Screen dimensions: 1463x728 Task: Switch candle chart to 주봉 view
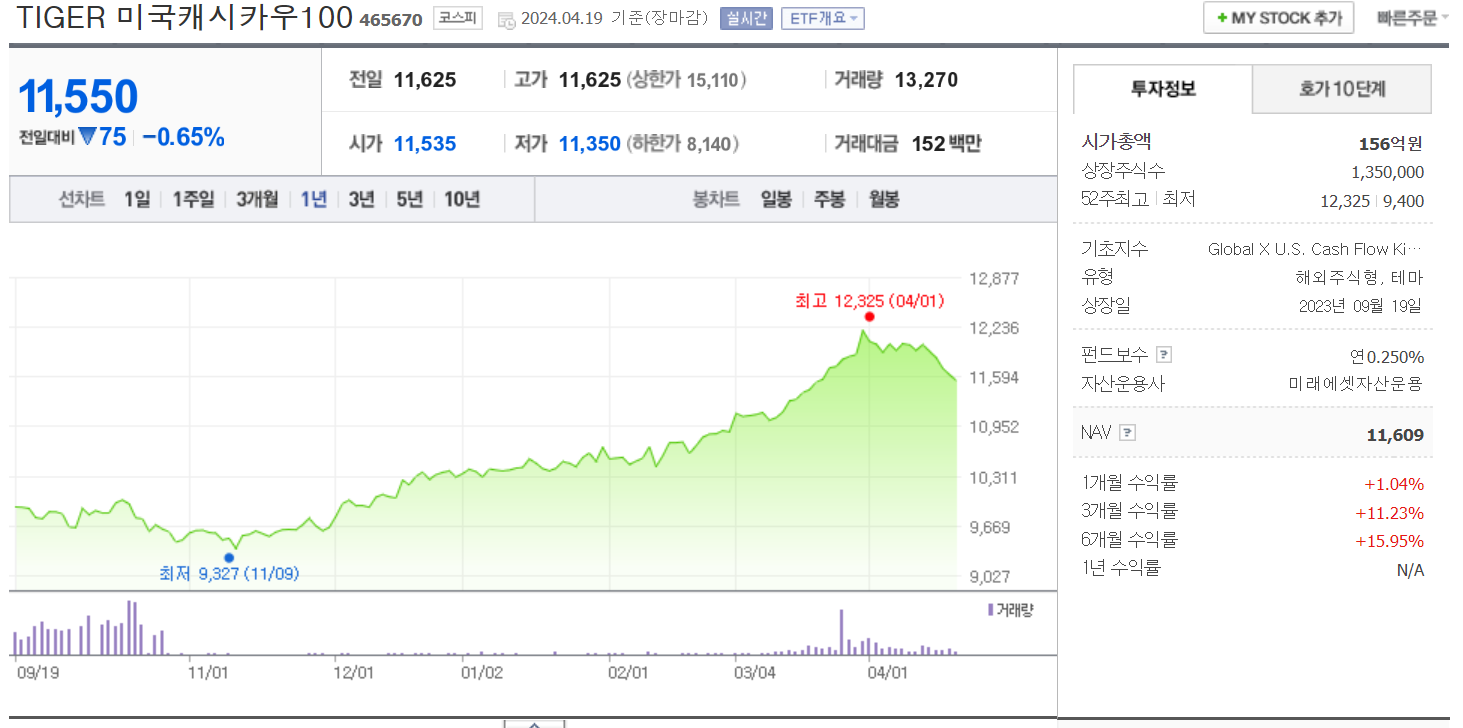831,199
